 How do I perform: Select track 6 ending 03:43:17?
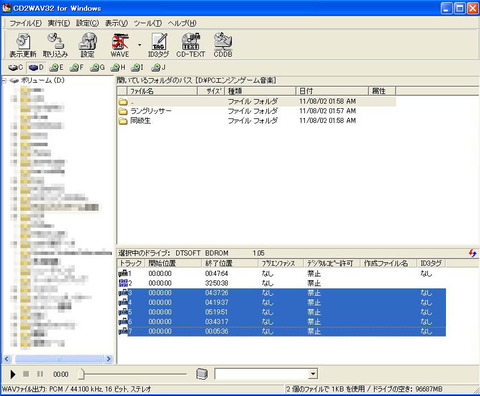click(282, 322)
